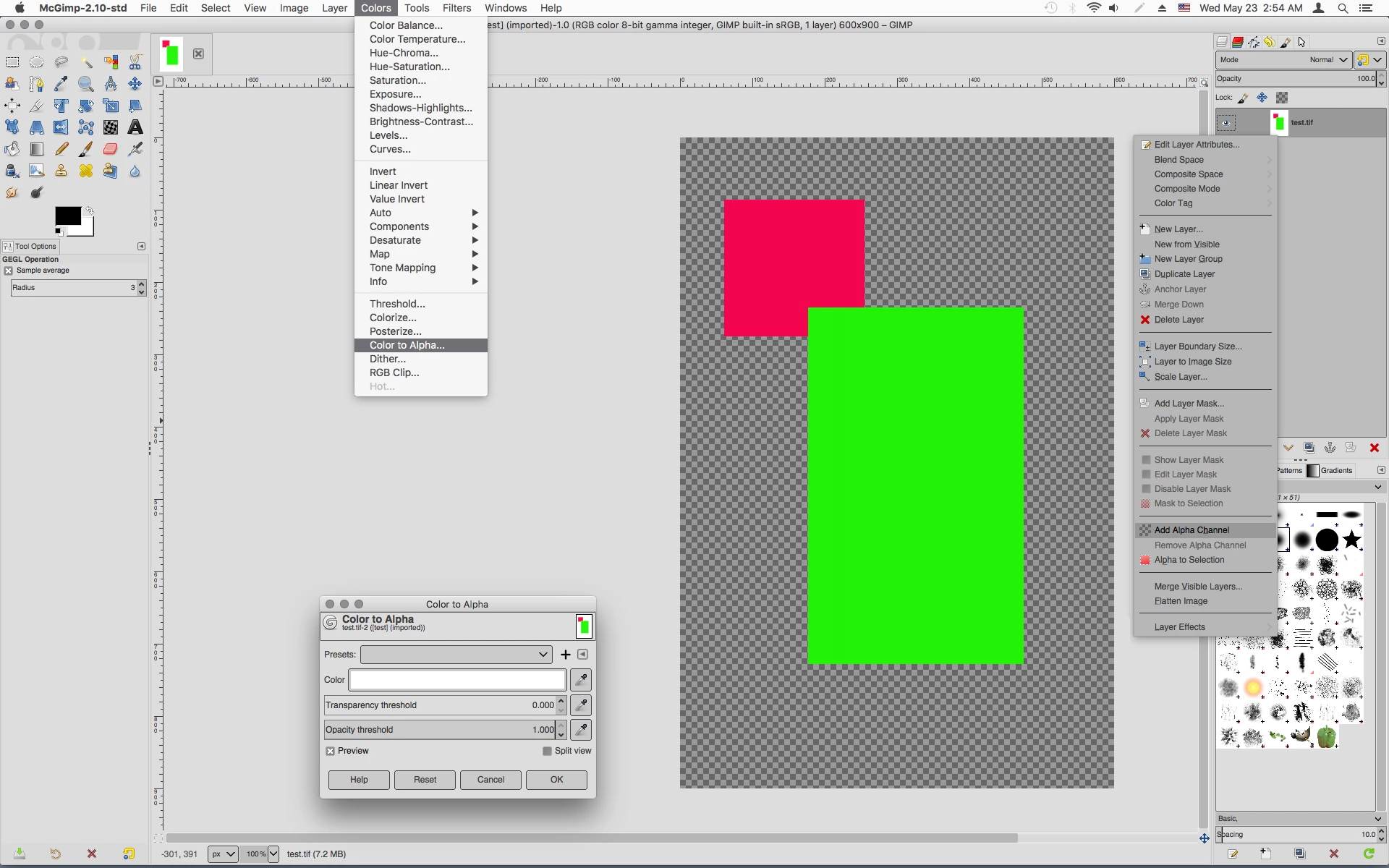This screenshot has height=868, width=1389.
Task: Toggle the Preview checkbox
Action: pos(331,751)
